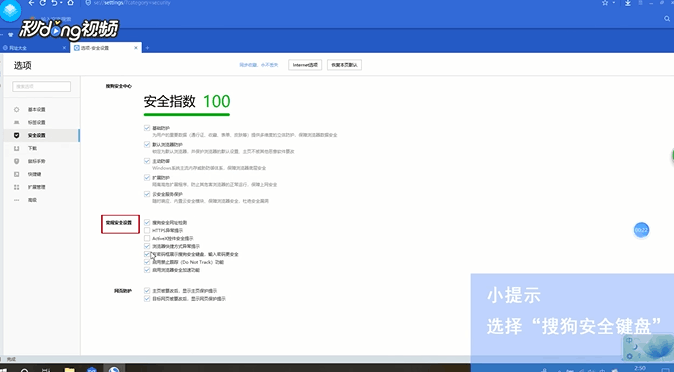
Task: Open 基本设置 in the options sidebar
Action: [41, 110]
